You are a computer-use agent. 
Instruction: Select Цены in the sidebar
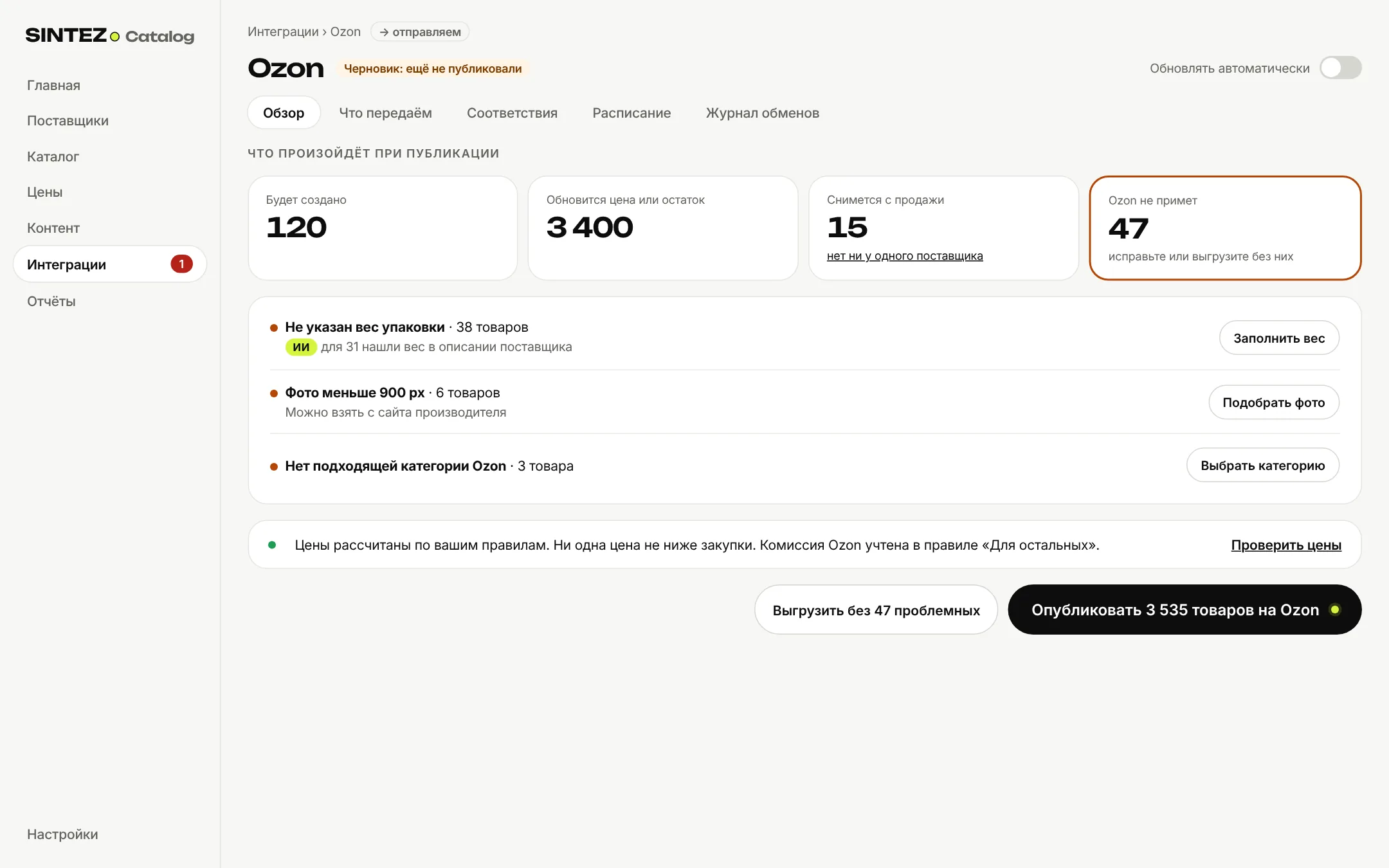[x=44, y=192]
